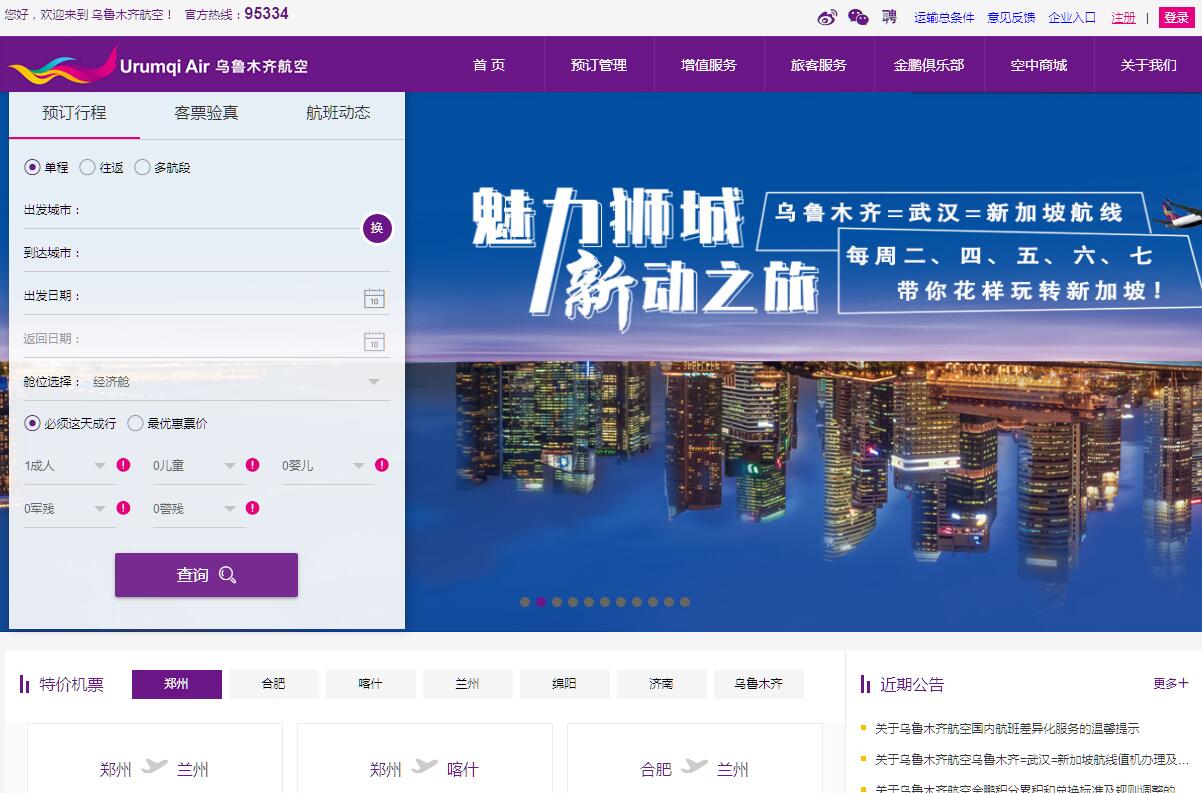Click the recruitment 聘 icon
This screenshot has height=793, width=1202.
[x=889, y=17]
